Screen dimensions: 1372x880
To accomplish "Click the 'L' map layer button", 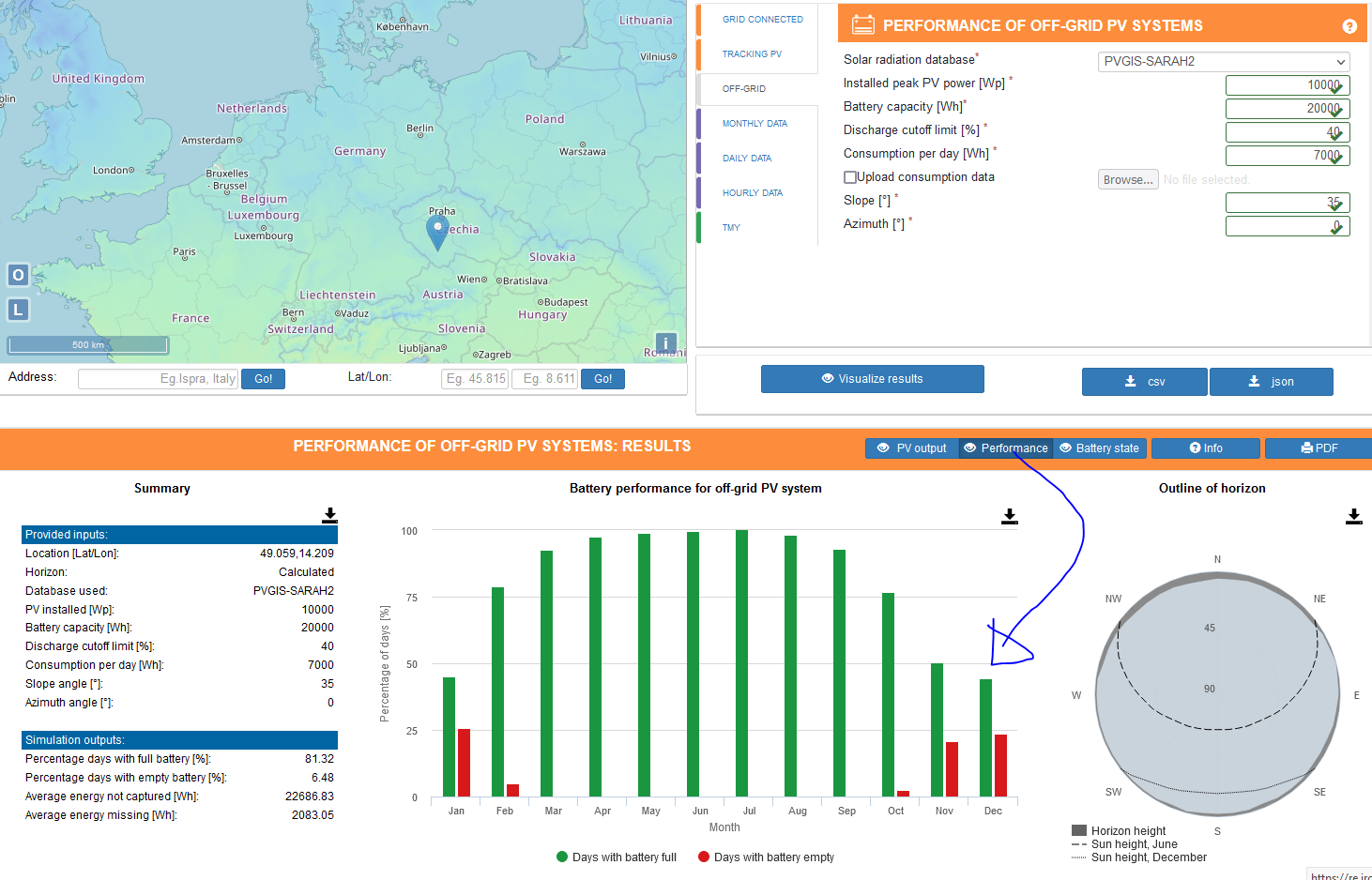I will 18,310.
